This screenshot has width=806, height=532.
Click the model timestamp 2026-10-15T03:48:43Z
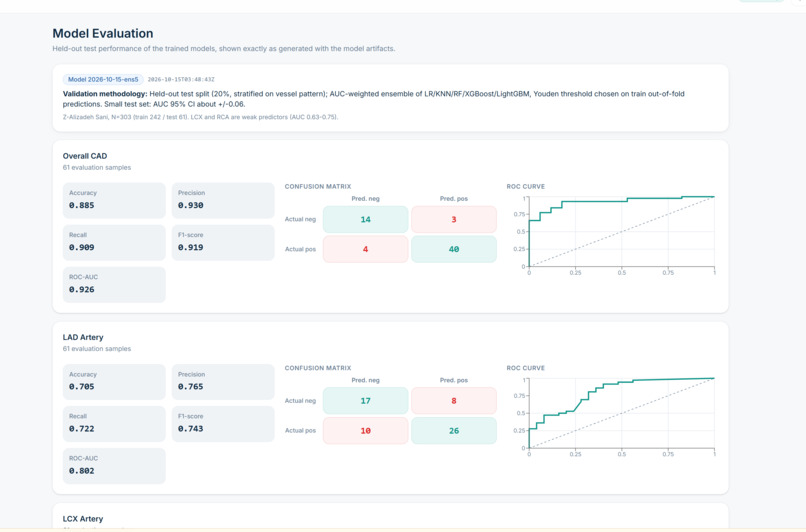[x=181, y=80]
